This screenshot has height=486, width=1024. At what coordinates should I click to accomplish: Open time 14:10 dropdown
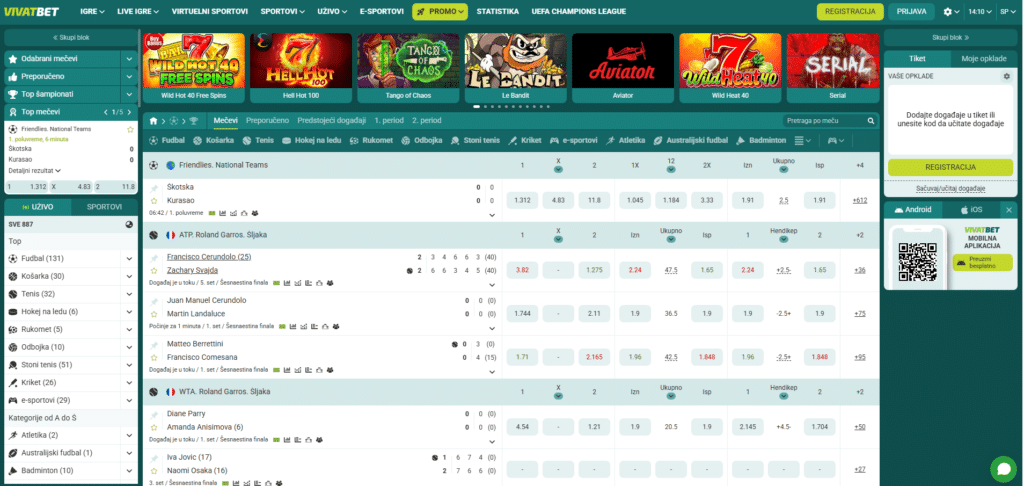(980, 12)
